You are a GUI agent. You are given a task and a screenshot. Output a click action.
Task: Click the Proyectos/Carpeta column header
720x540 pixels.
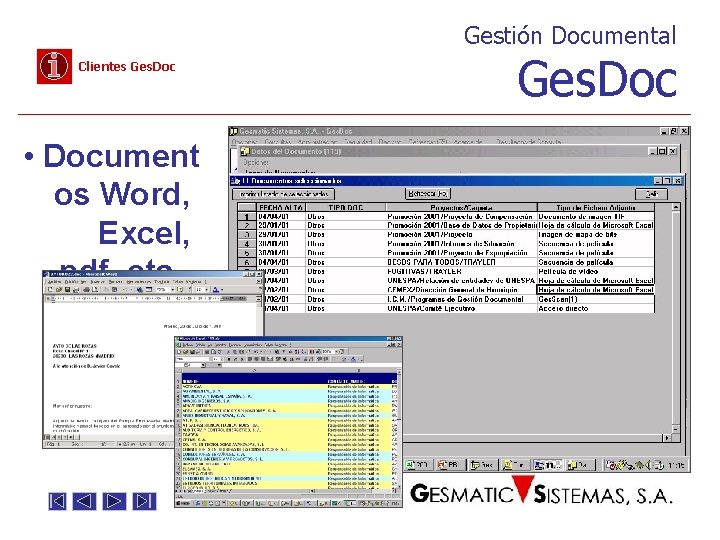click(461, 208)
